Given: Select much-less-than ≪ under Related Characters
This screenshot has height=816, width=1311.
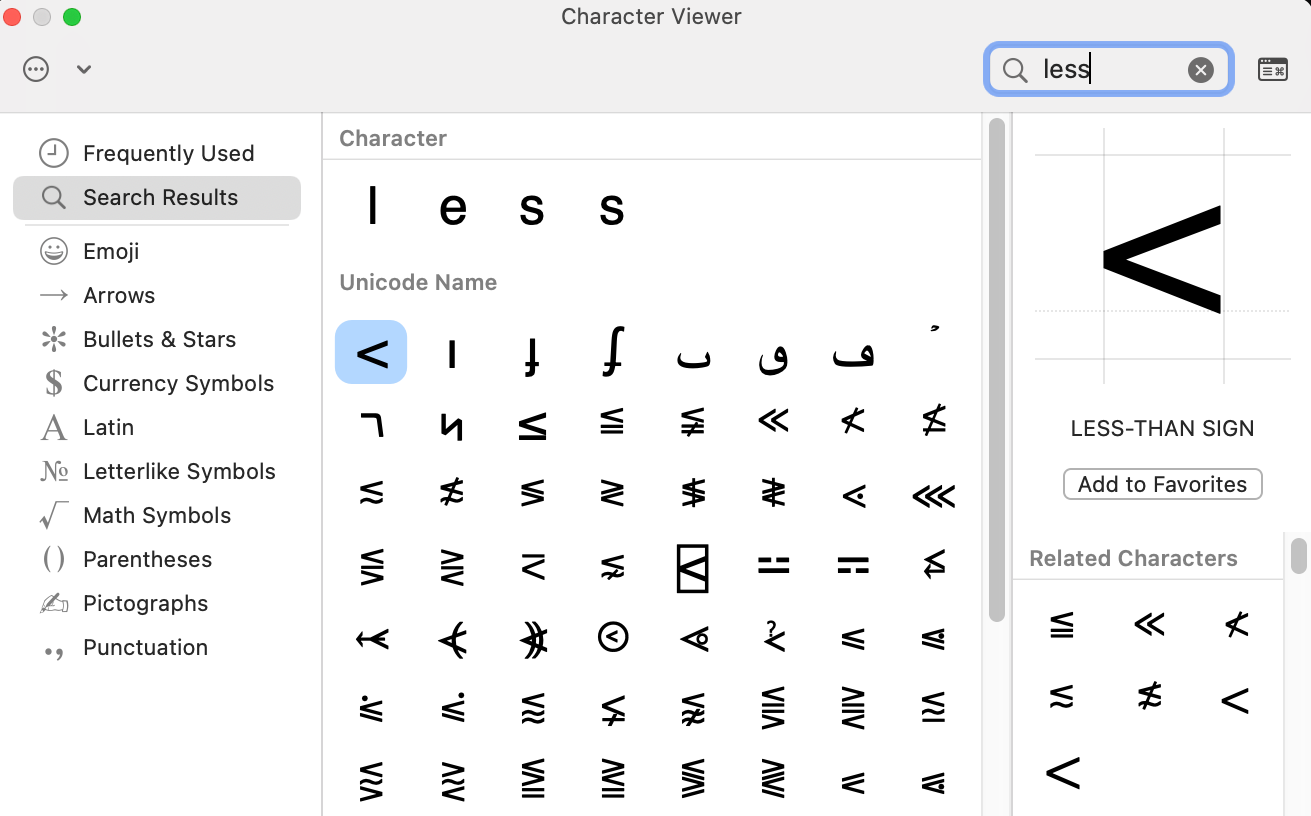Looking at the screenshot, I should tap(1149, 625).
